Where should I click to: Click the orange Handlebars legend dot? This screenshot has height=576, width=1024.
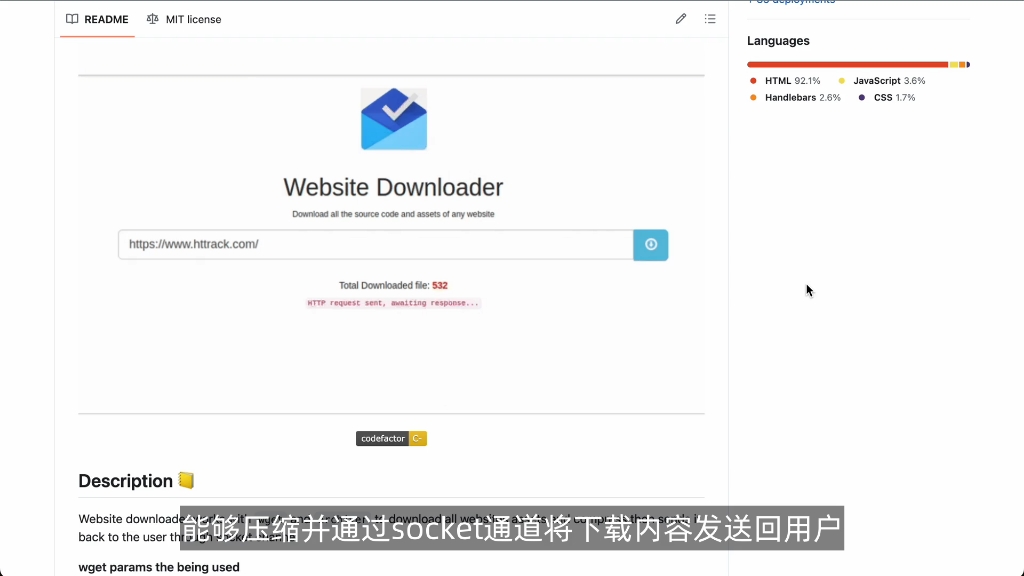coord(753,97)
